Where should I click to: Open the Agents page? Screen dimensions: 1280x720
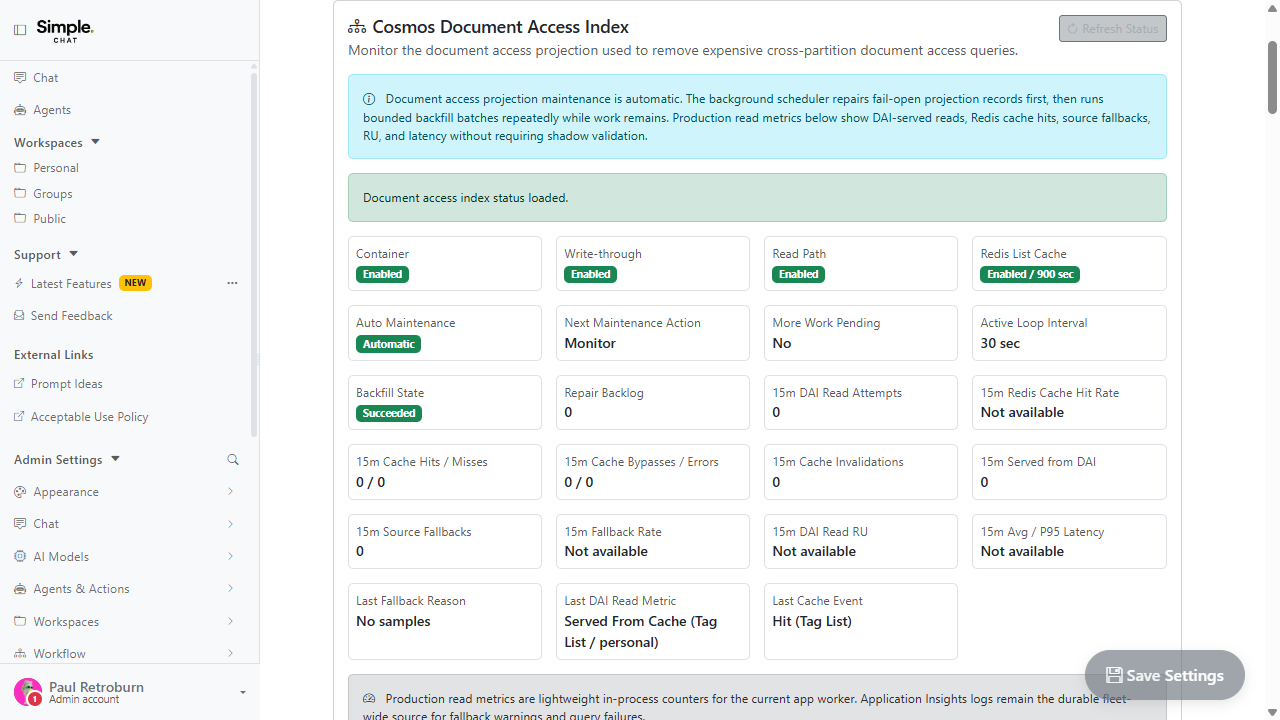click(52, 110)
